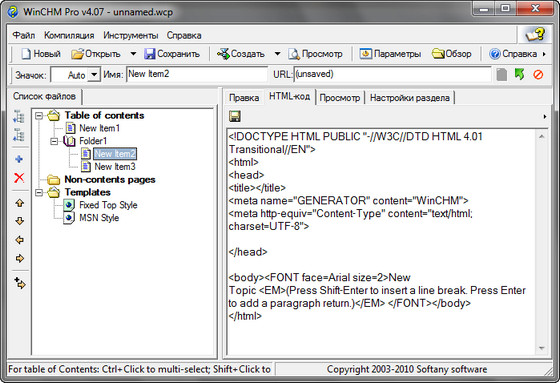The width and height of the screenshot is (560, 383).
Task: Open the Компиляция menu
Action: tap(69, 35)
